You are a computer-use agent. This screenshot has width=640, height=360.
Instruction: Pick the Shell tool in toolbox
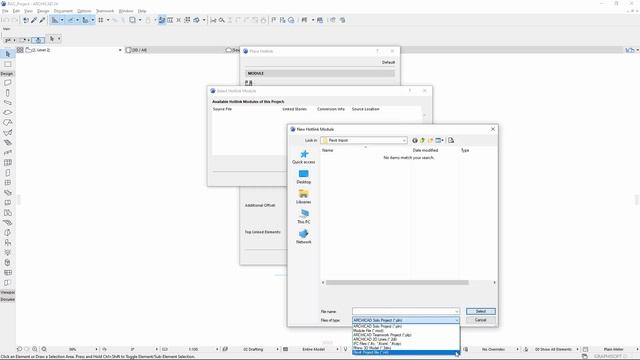pos(7,133)
